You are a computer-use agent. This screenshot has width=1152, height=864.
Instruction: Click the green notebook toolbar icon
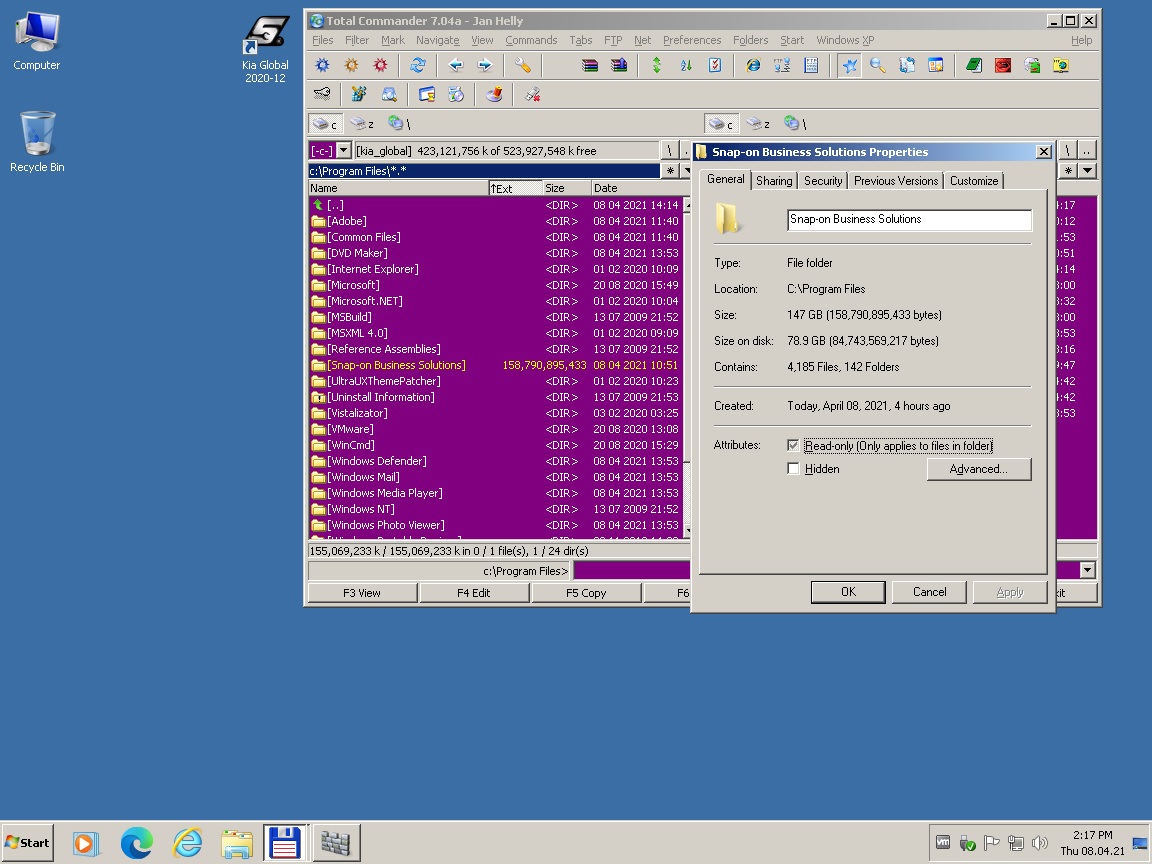(x=974, y=65)
